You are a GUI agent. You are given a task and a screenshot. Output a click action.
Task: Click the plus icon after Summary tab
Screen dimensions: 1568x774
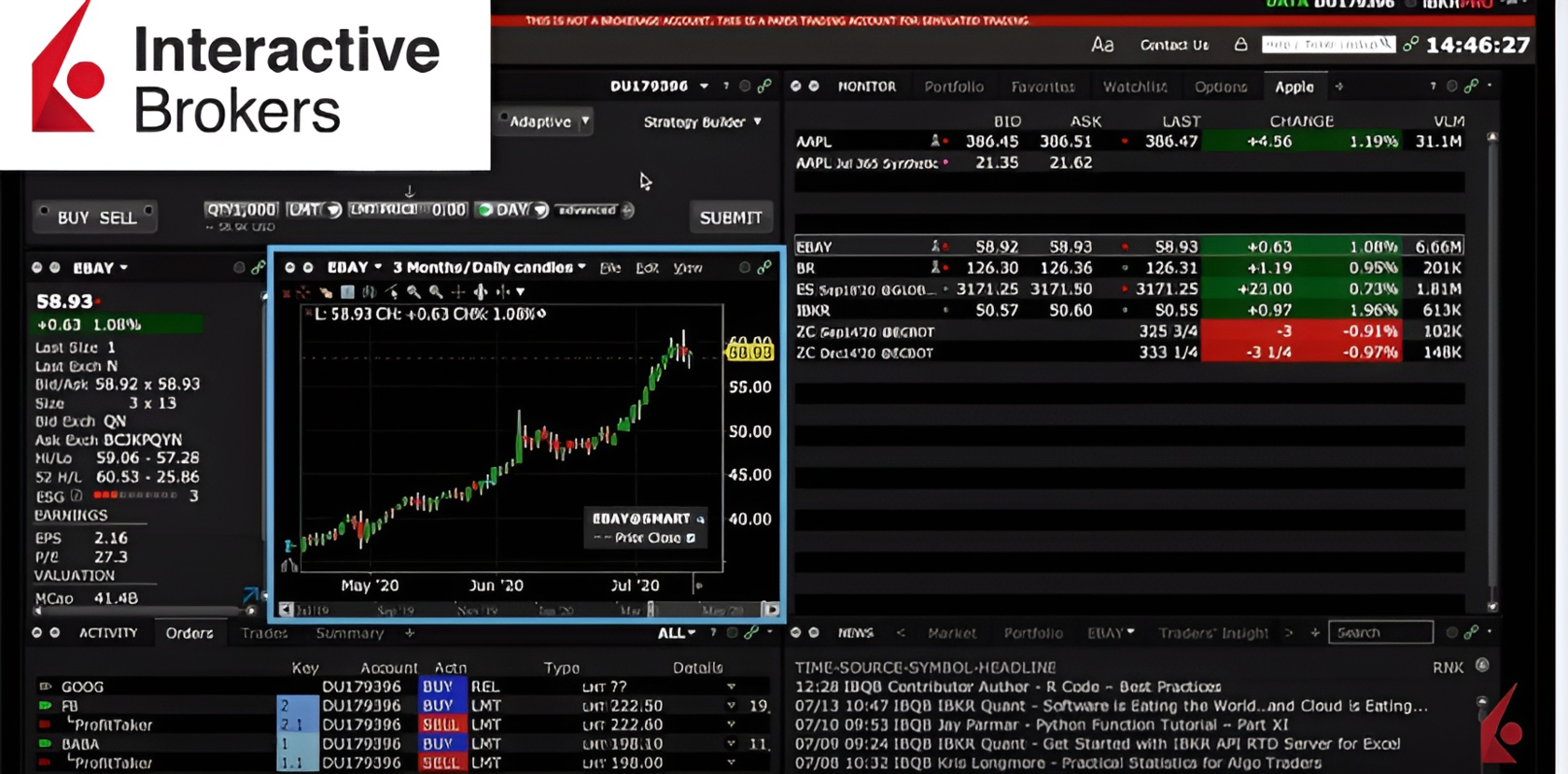[409, 633]
